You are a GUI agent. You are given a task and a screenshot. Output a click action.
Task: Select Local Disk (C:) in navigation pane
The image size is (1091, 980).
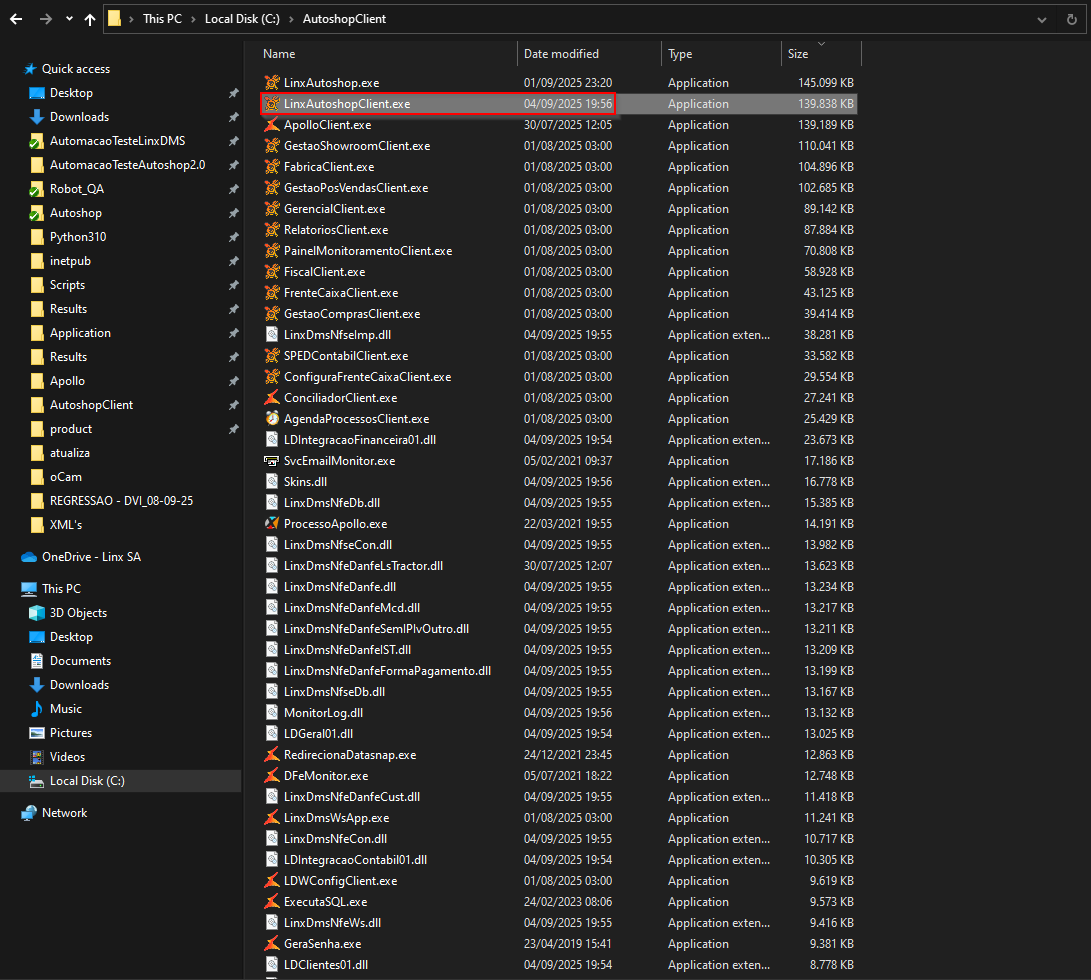click(x=87, y=781)
